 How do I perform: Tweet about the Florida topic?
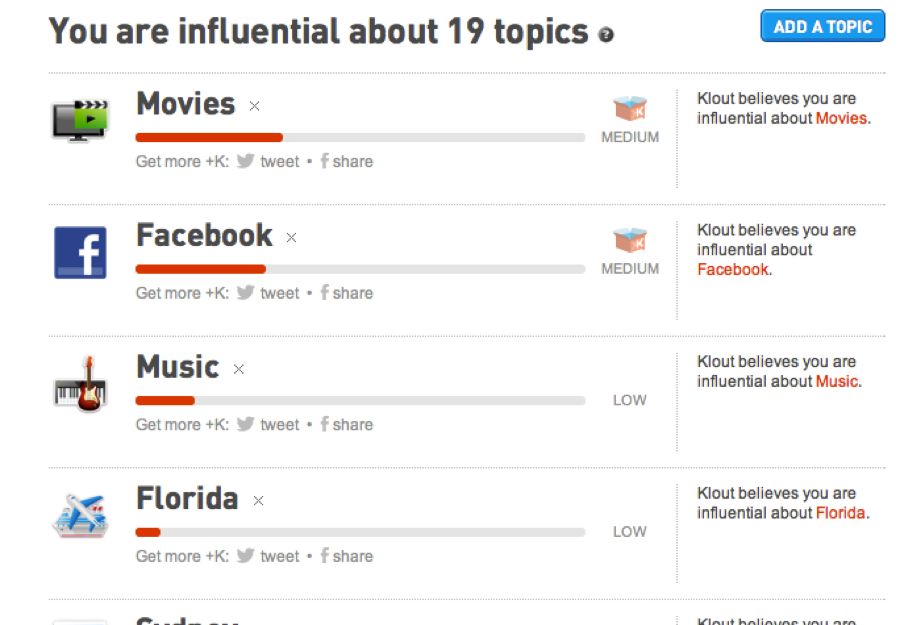click(x=280, y=556)
